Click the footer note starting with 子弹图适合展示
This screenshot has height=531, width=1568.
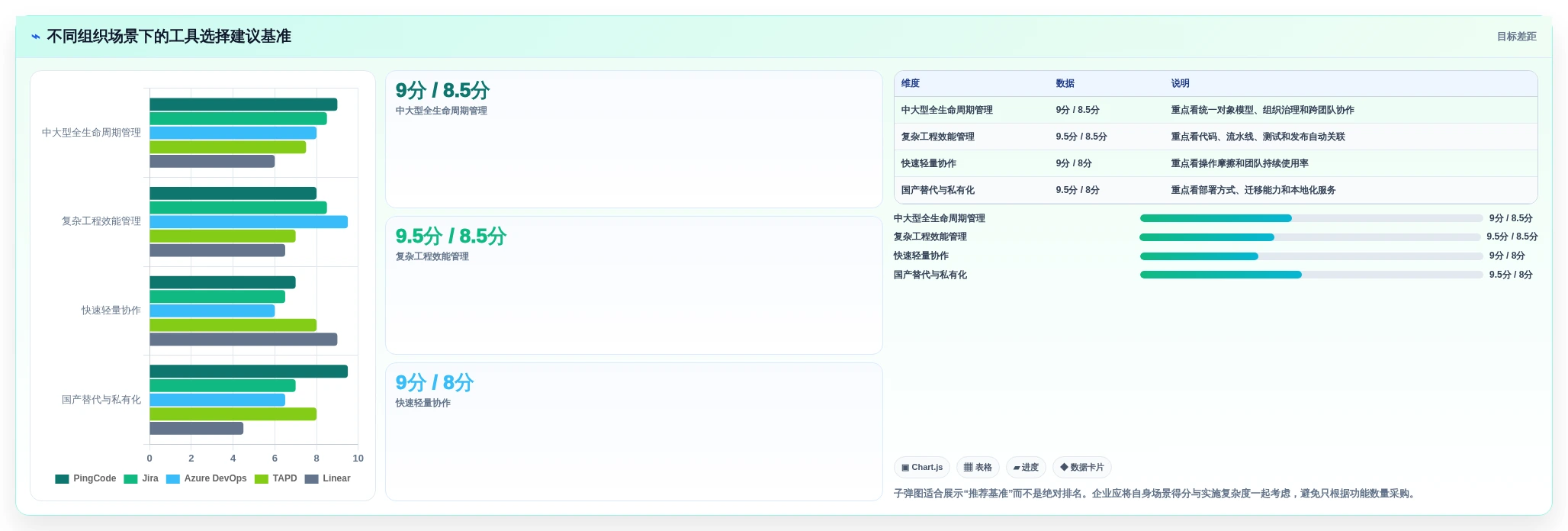(1156, 494)
